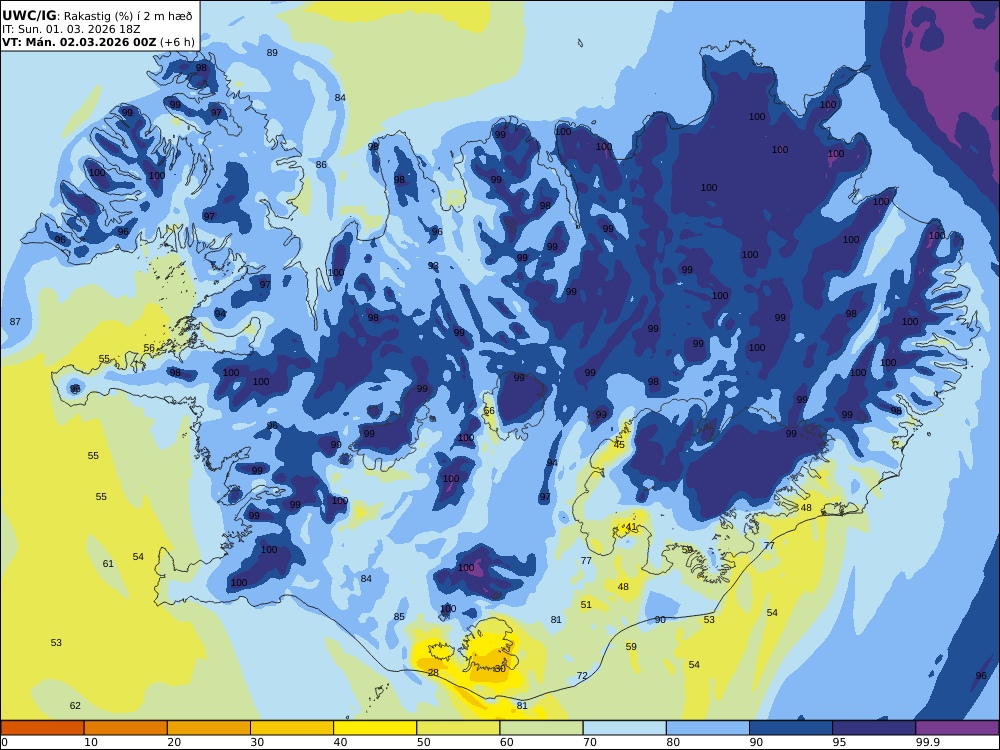Click the humidity value '72' on the map
Screen dimensions: 1000x750
coord(582,675)
